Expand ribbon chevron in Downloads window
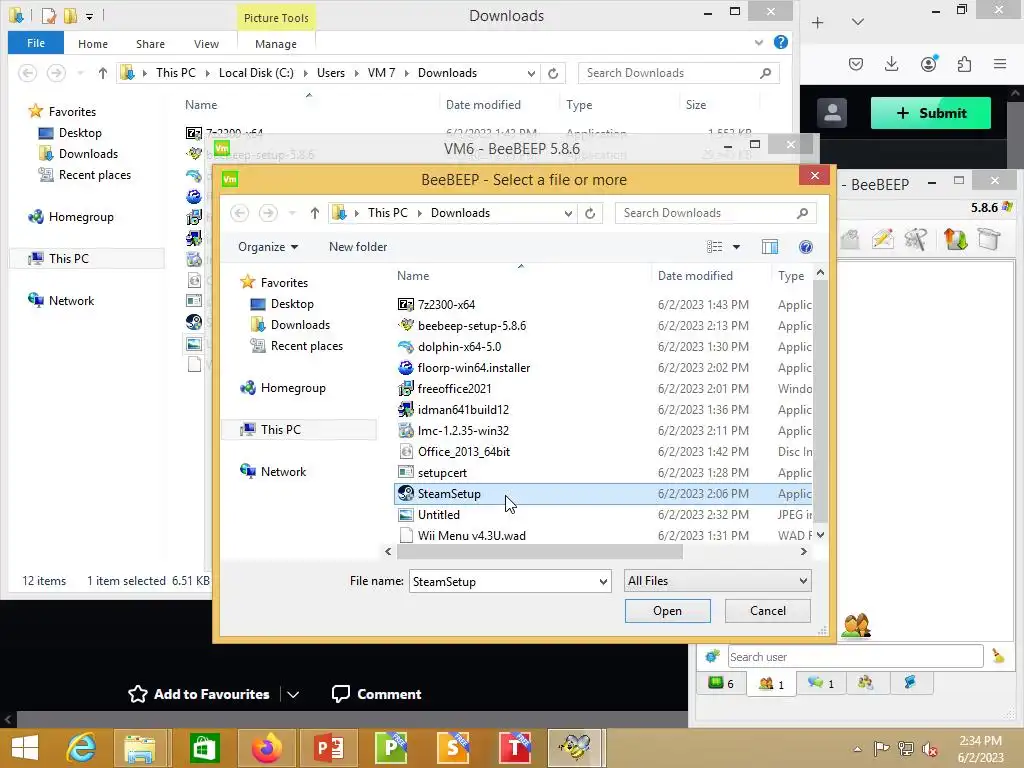The image size is (1024, 768). pos(758,43)
